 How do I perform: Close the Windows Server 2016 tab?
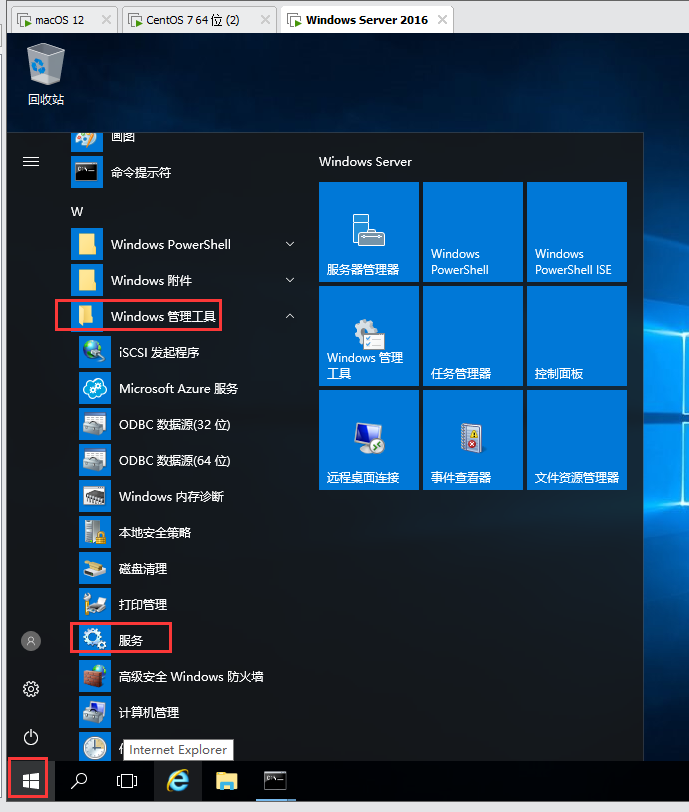pos(442,20)
